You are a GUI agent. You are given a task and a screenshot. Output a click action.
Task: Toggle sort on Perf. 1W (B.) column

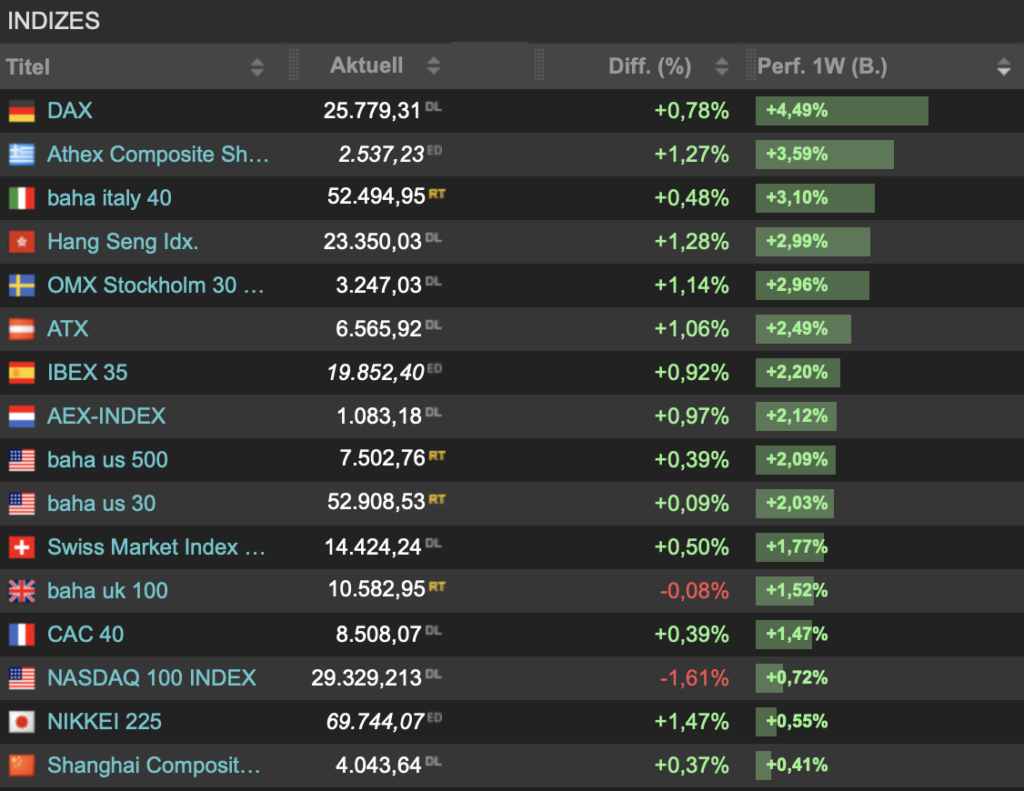tap(1004, 67)
